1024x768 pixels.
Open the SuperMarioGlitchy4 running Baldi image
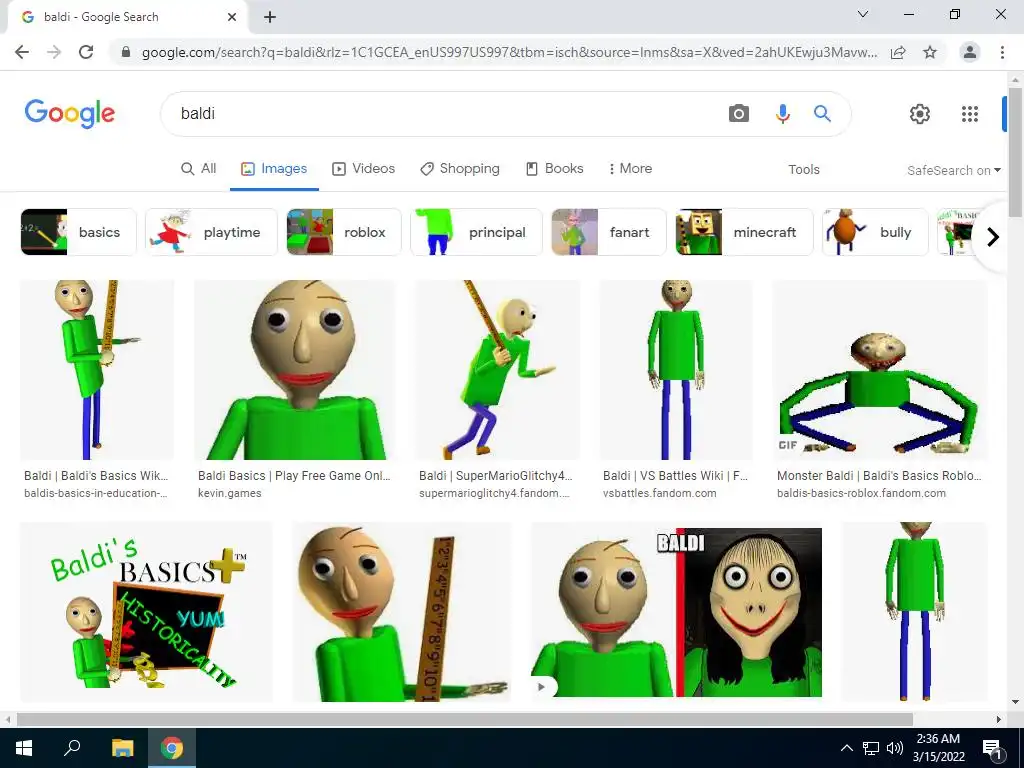coord(497,370)
